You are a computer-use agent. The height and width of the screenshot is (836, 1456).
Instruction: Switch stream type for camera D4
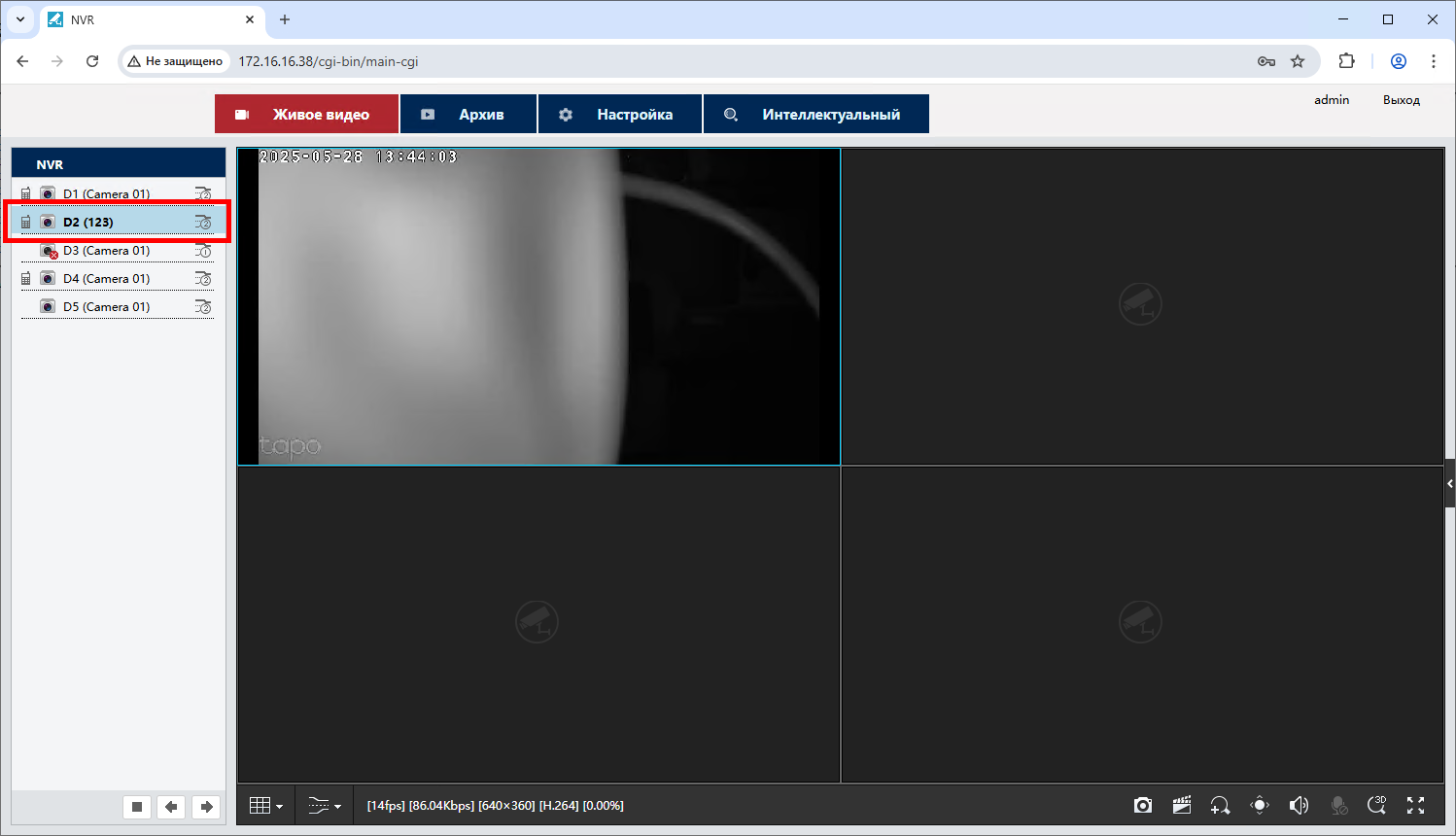tap(203, 279)
